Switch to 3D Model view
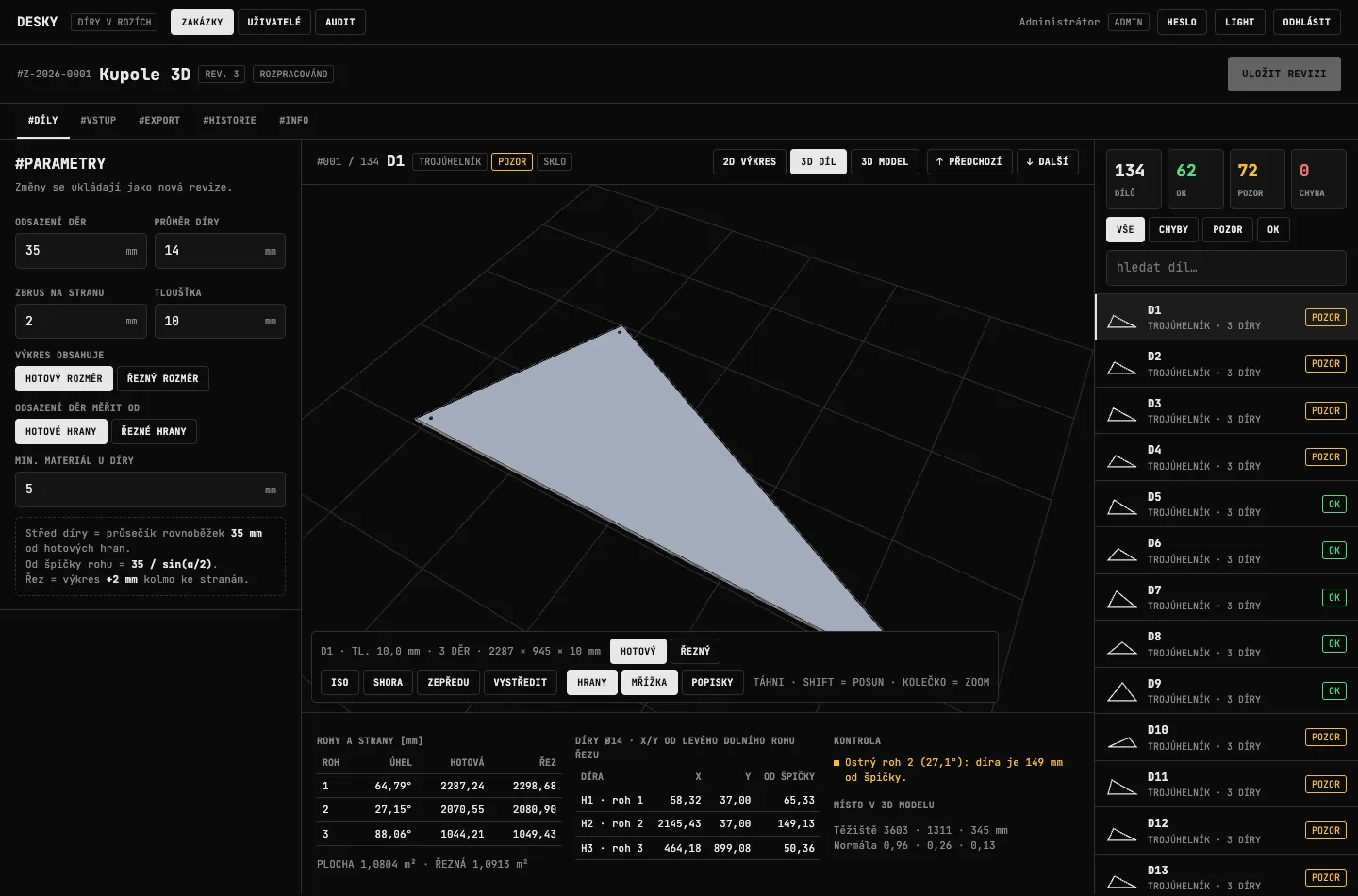The width and height of the screenshot is (1358, 896). coord(885,161)
